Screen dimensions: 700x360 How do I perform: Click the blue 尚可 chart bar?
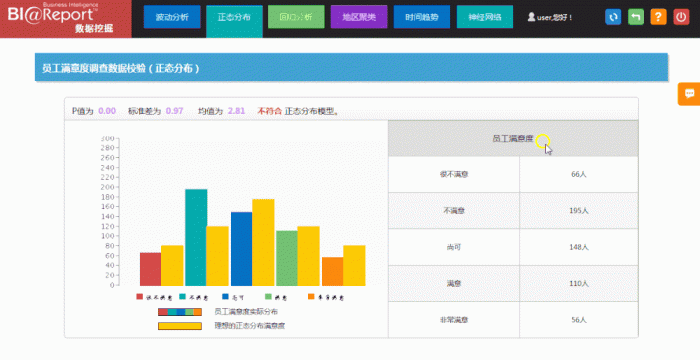[x=242, y=249]
